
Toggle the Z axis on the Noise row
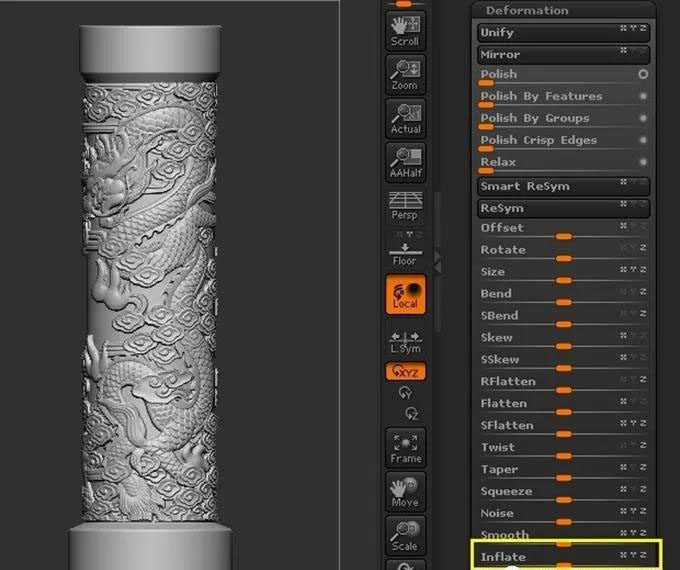(643, 511)
